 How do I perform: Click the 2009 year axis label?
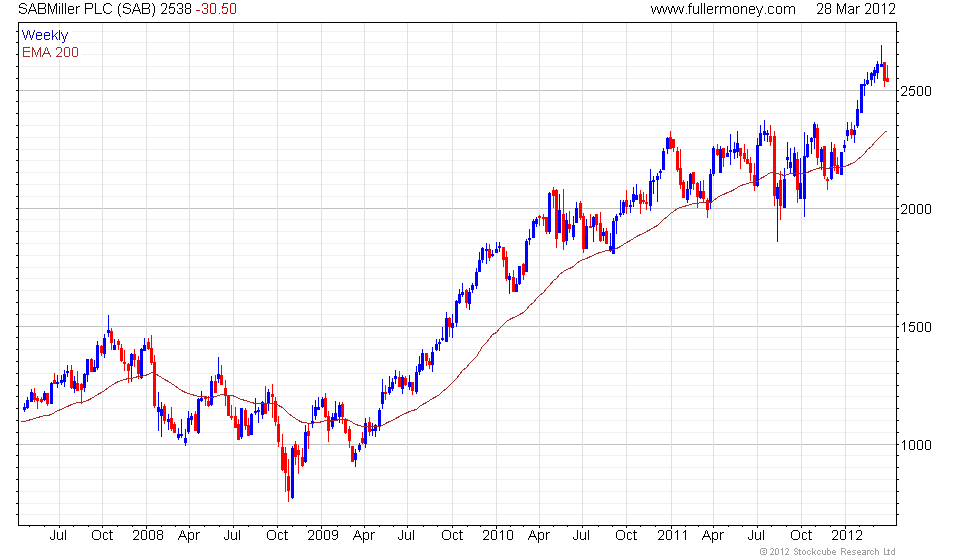click(x=322, y=536)
